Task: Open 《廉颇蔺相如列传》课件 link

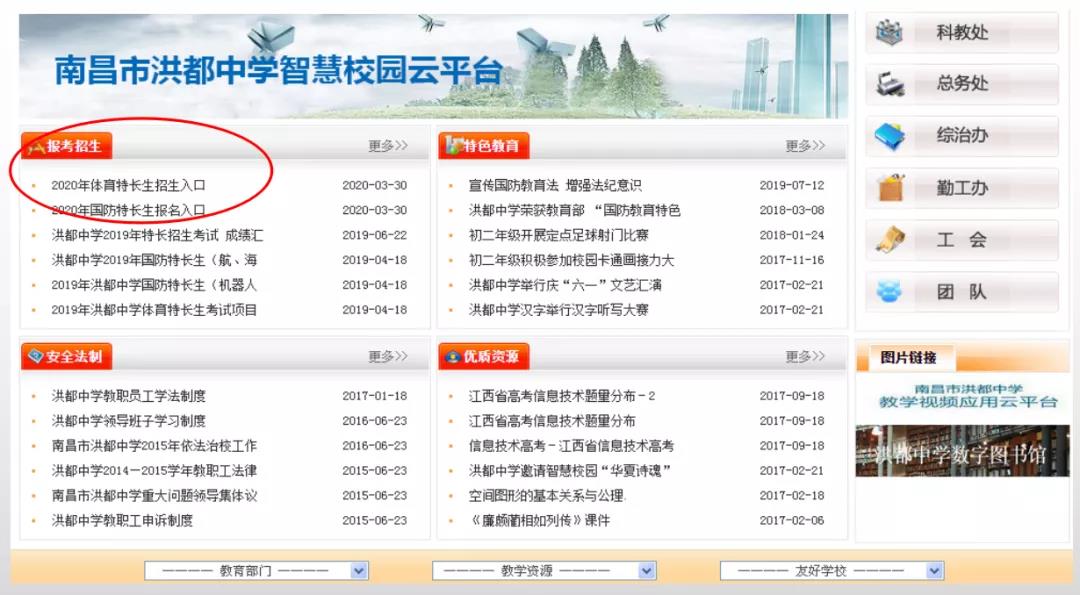Action: [539, 521]
